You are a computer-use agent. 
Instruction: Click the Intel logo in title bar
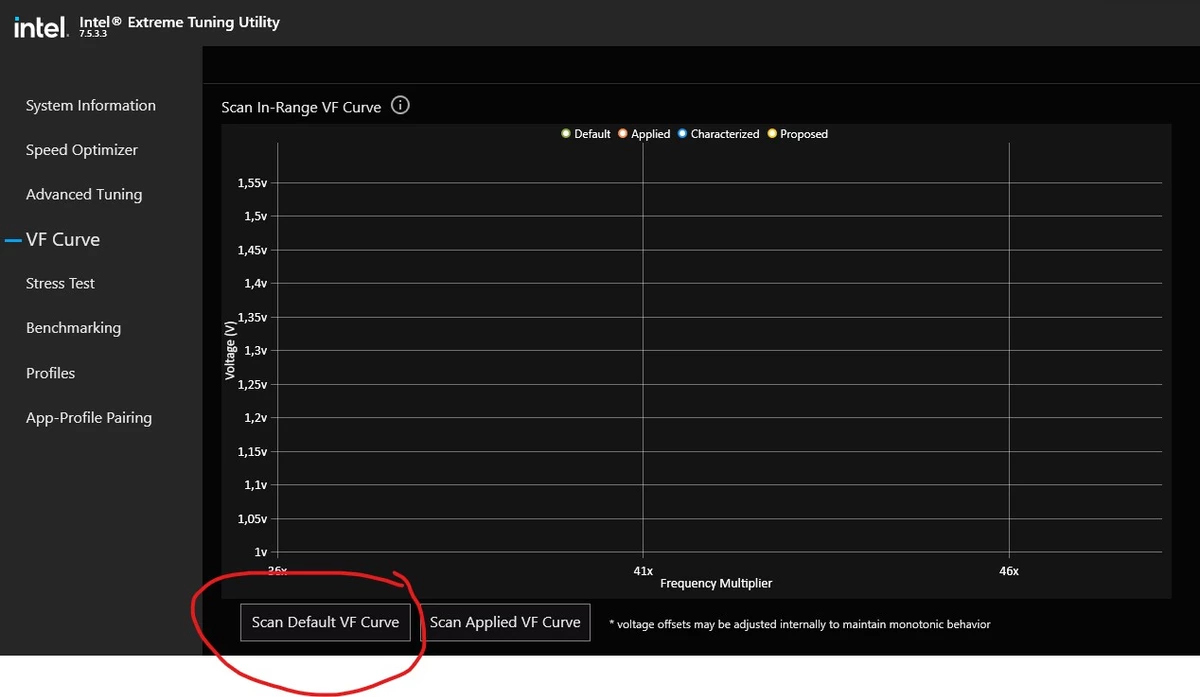pos(40,28)
